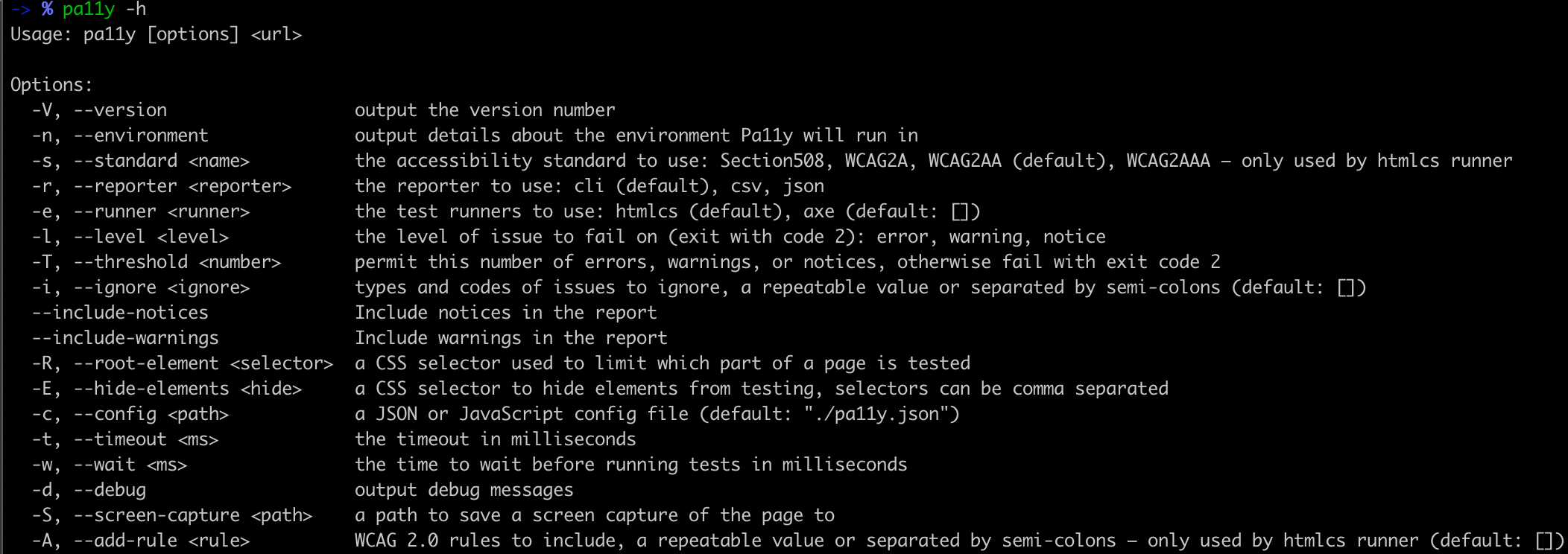The height and width of the screenshot is (554, 1568).
Task: Click the "--timeout <ms>" option
Action: 146,439
